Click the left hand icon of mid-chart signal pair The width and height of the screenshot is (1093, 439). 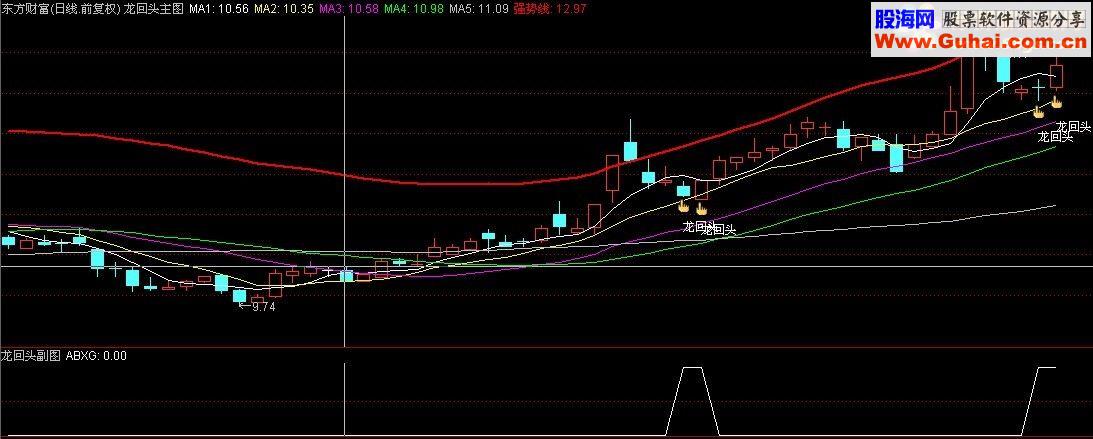[684, 206]
